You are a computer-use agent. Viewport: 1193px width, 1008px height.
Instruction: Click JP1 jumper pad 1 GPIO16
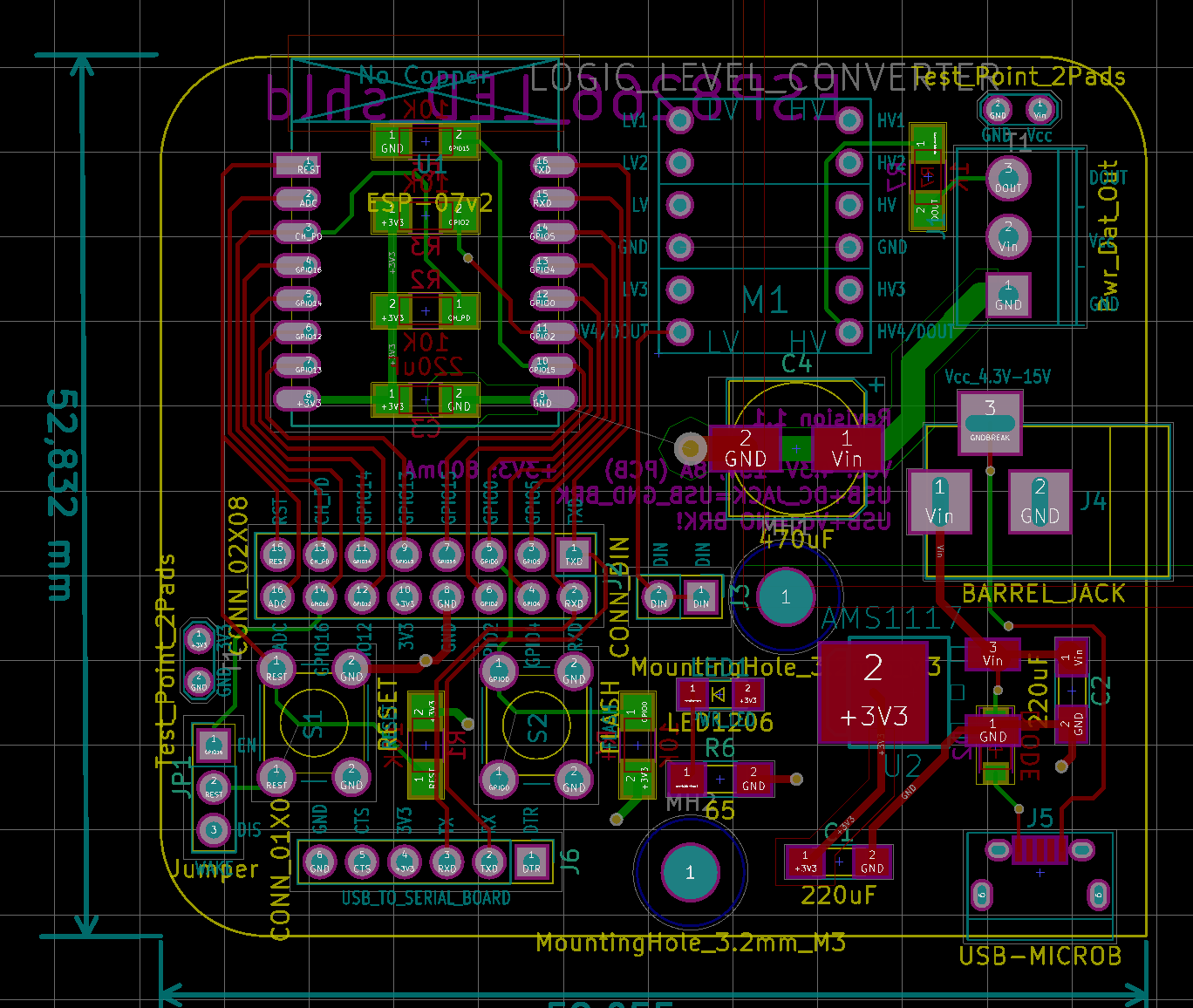pos(214,745)
